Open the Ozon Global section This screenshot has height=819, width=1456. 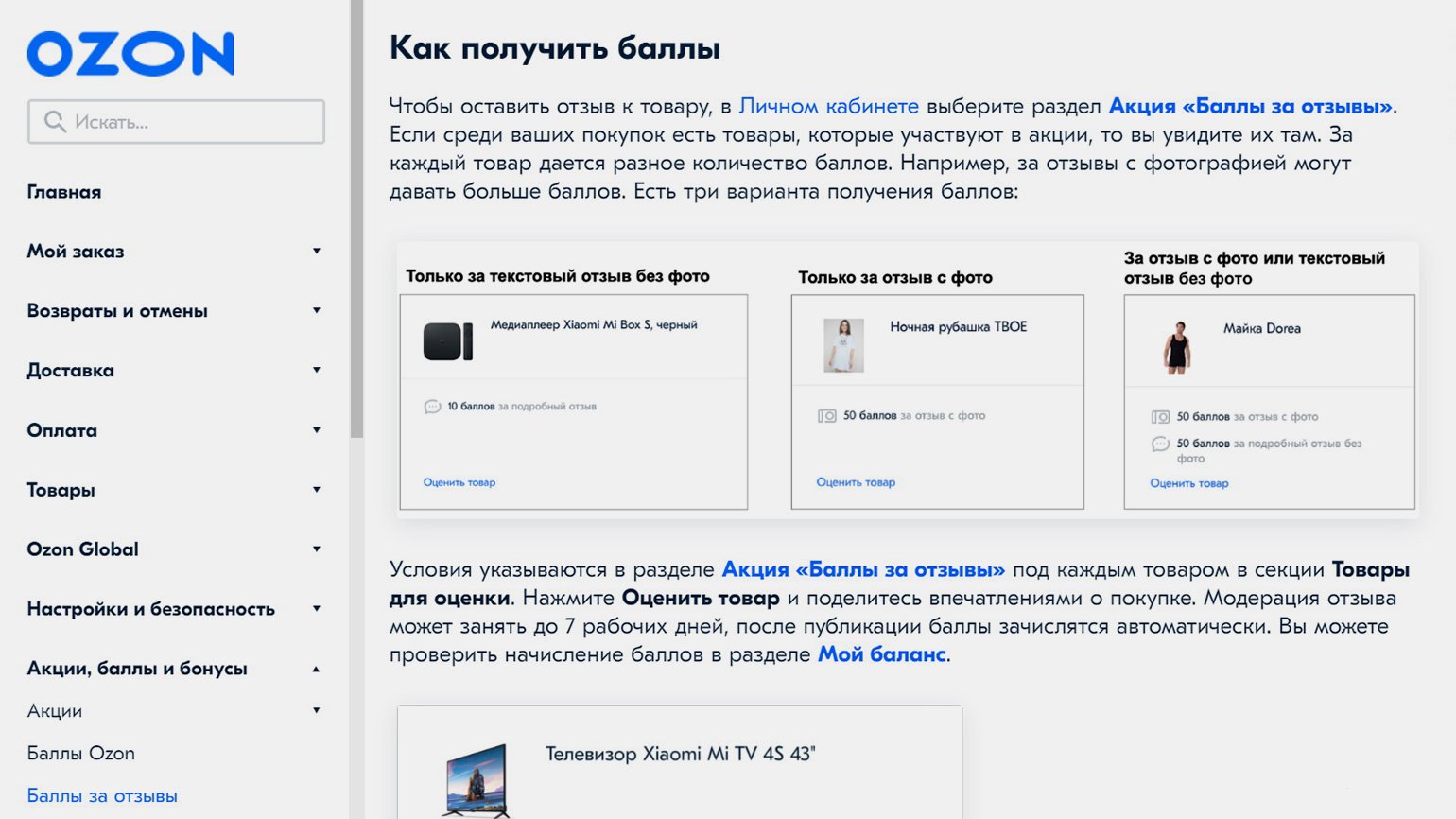pos(83,549)
